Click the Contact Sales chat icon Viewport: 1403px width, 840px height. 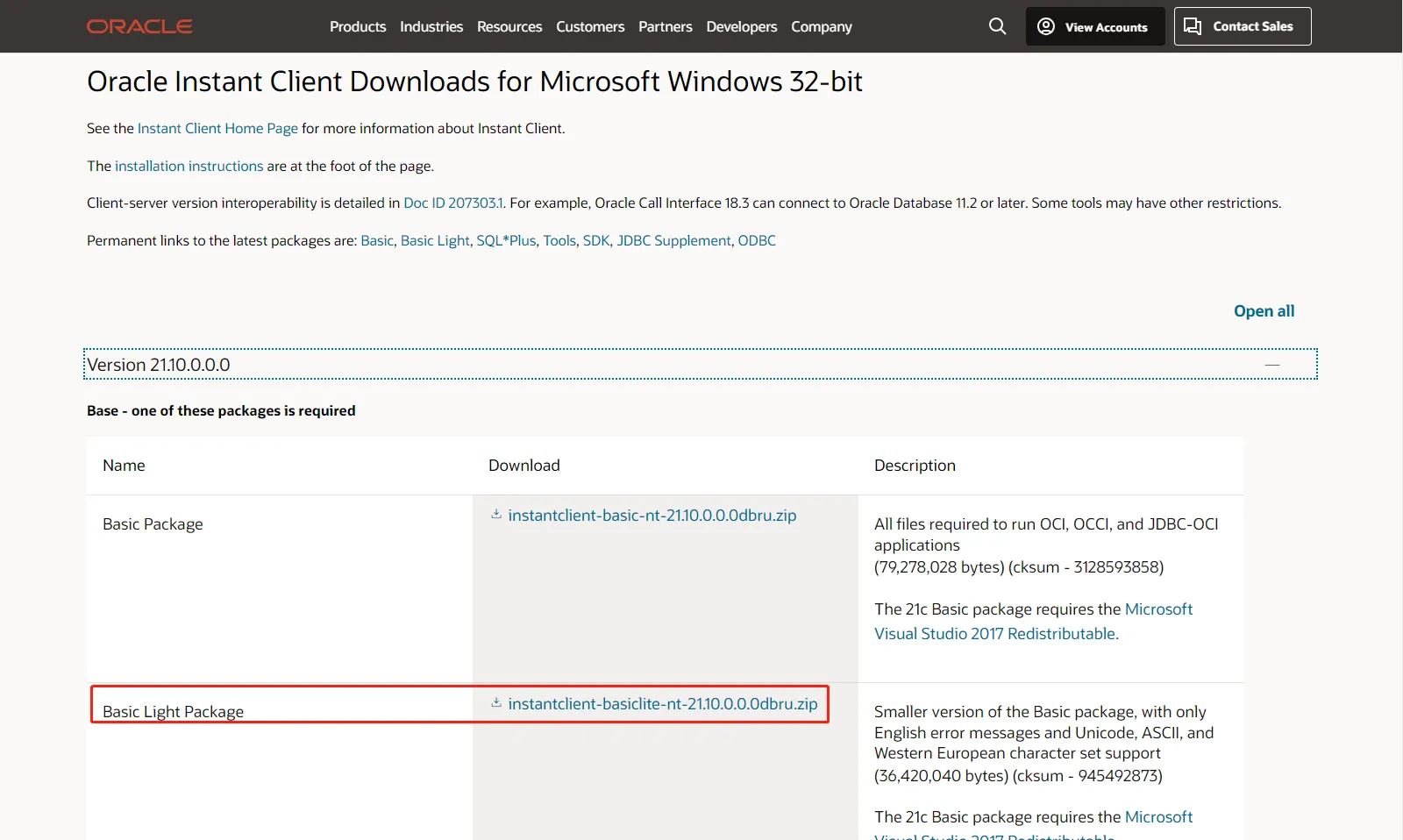(x=1193, y=26)
